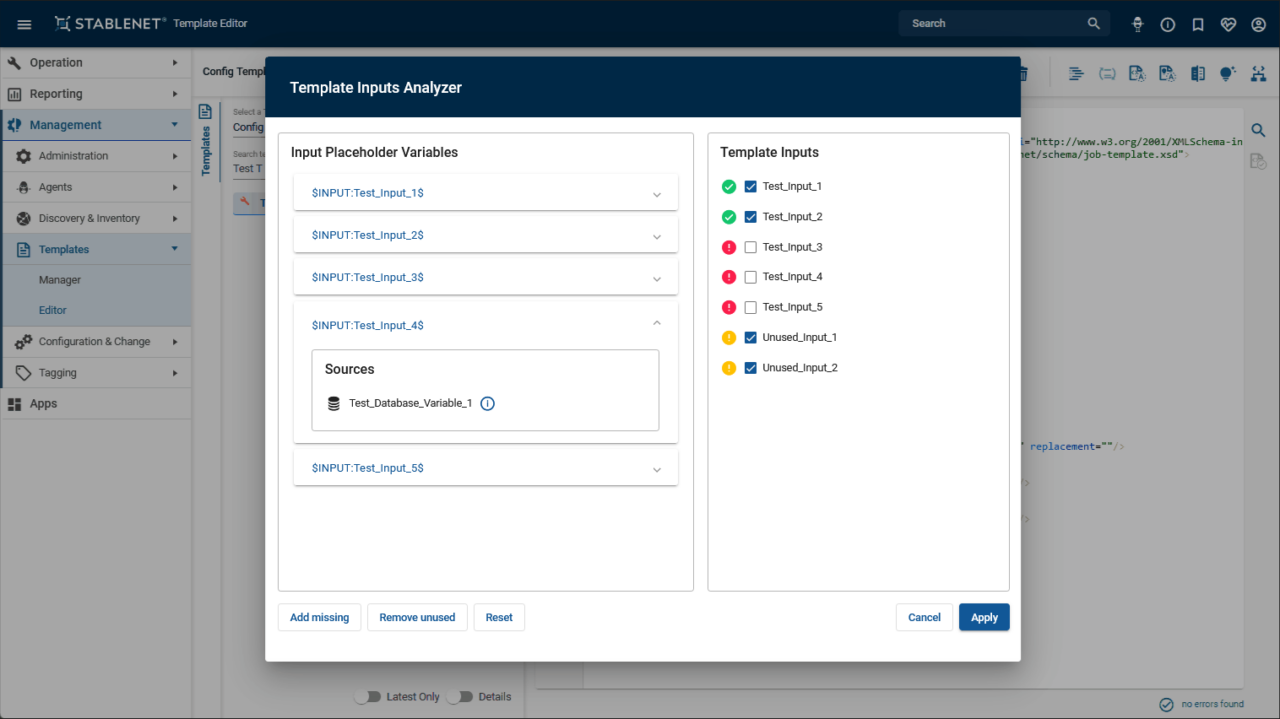Click the Apply button
Image resolution: width=1280 pixels, height=719 pixels.
(984, 617)
